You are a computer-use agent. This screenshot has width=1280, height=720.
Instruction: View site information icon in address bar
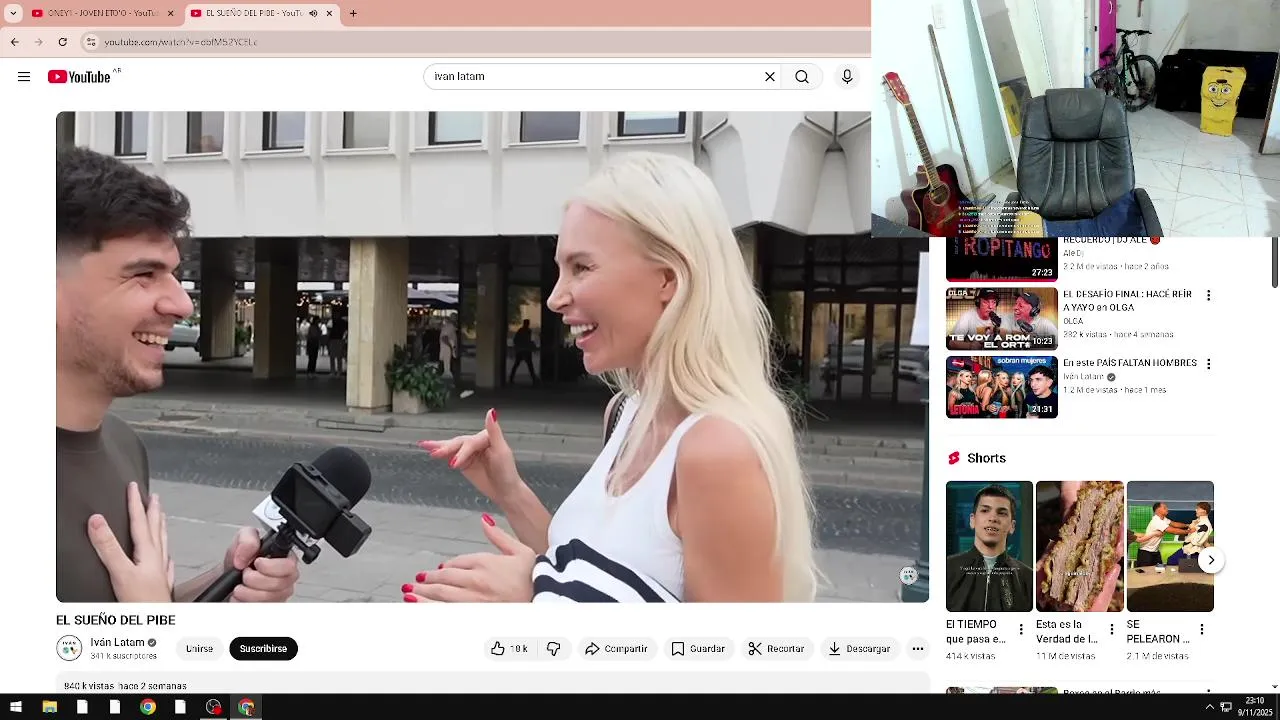91,42
